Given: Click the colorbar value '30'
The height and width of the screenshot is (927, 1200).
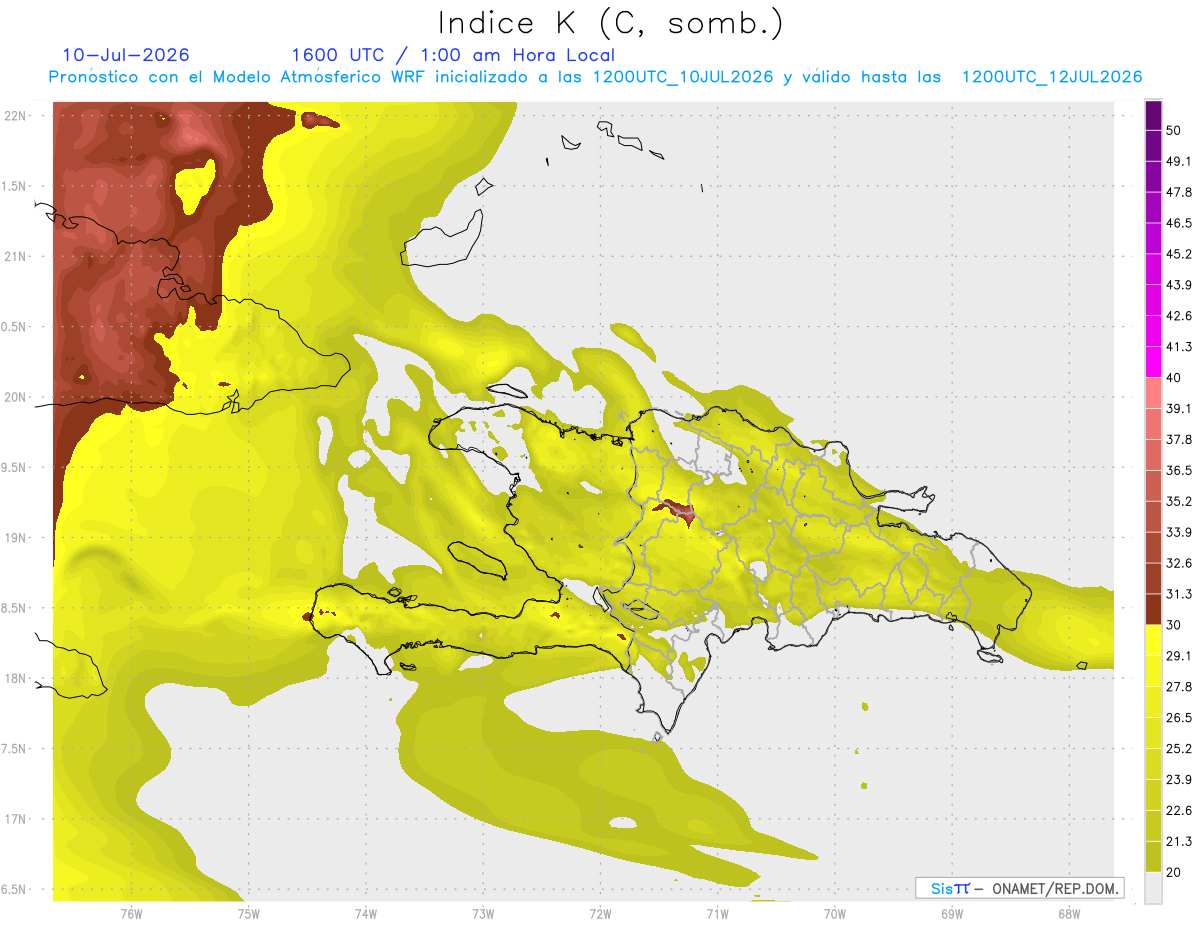Looking at the screenshot, I should point(1175,625).
